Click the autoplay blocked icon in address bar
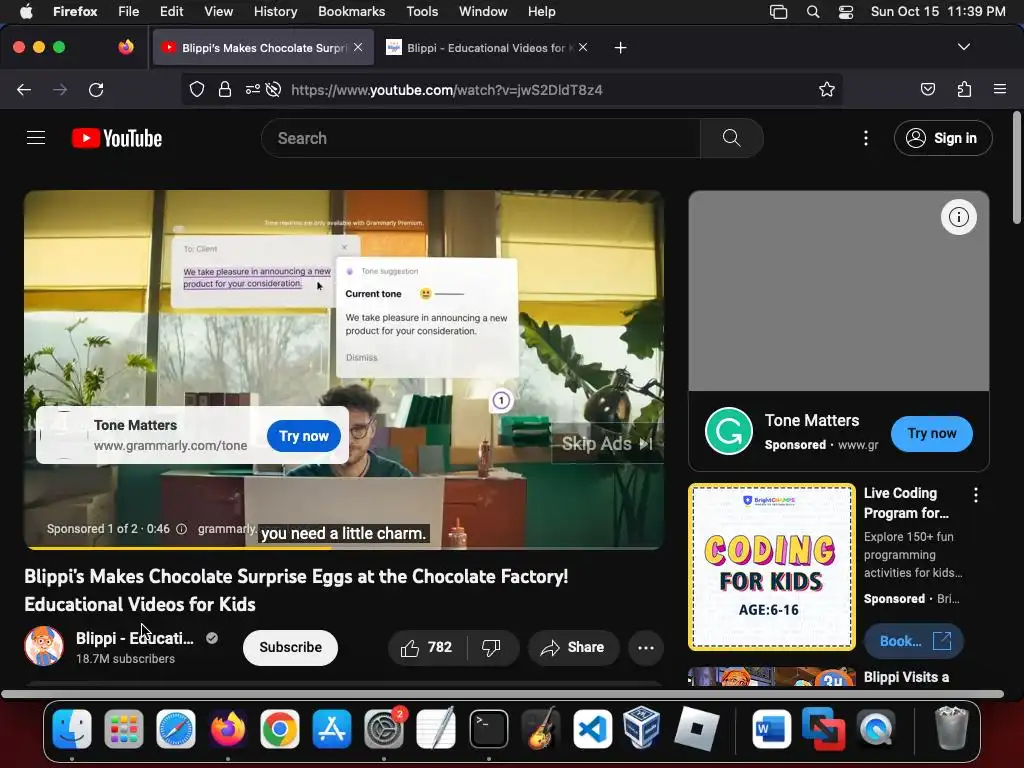Image resolution: width=1024 pixels, height=768 pixels. point(274,89)
